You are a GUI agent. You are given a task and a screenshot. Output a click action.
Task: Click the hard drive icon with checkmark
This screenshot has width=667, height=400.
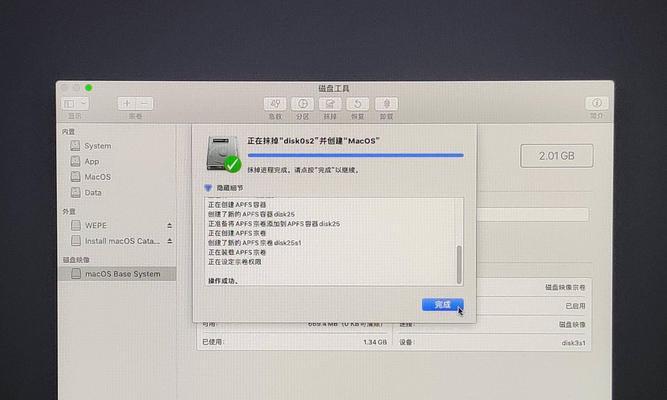tap(224, 154)
